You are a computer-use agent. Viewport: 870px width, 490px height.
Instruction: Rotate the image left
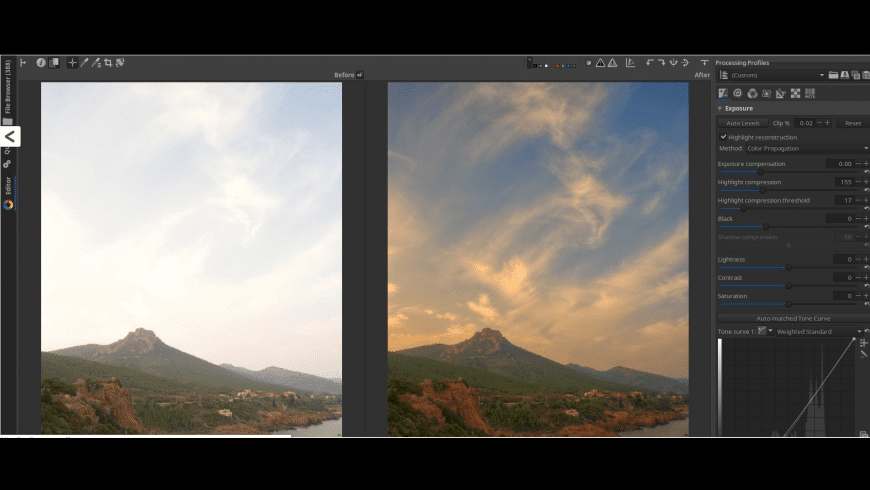pyautogui.click(x=649, y=63)
